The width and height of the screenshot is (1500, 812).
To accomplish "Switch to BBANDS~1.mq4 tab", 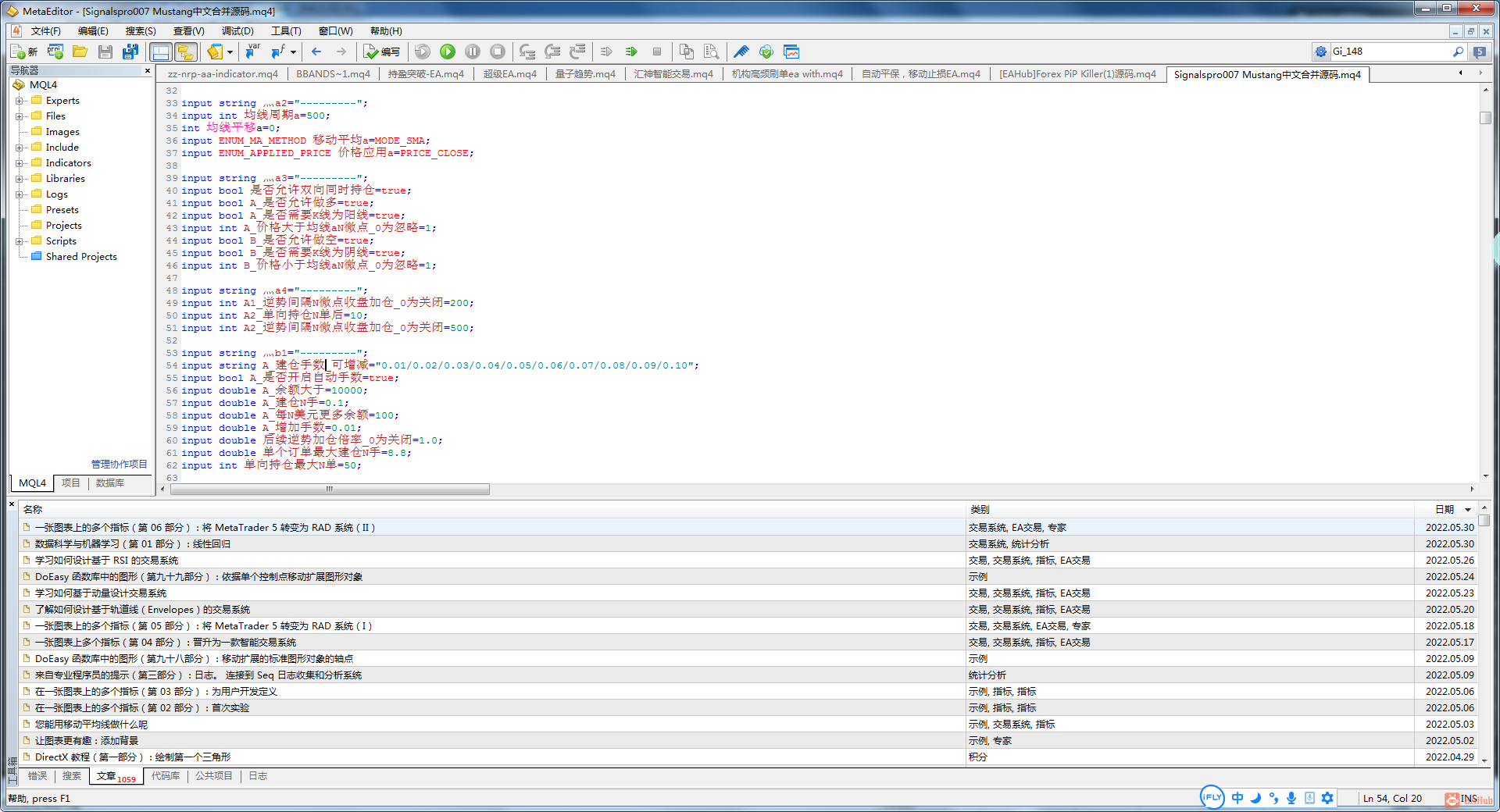I will (x=333, y=74).
